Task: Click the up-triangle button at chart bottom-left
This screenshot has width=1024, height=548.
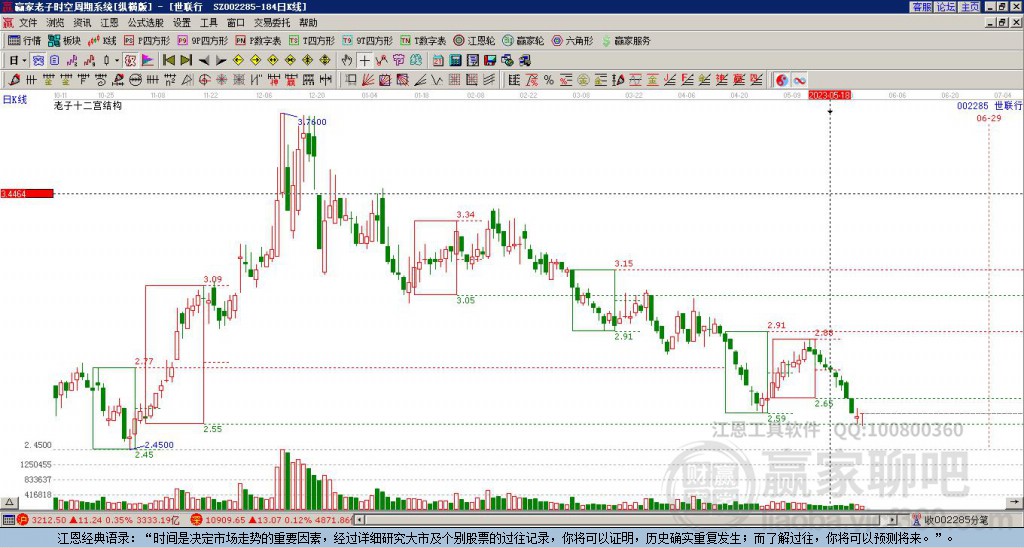Action: click(9, 502)
